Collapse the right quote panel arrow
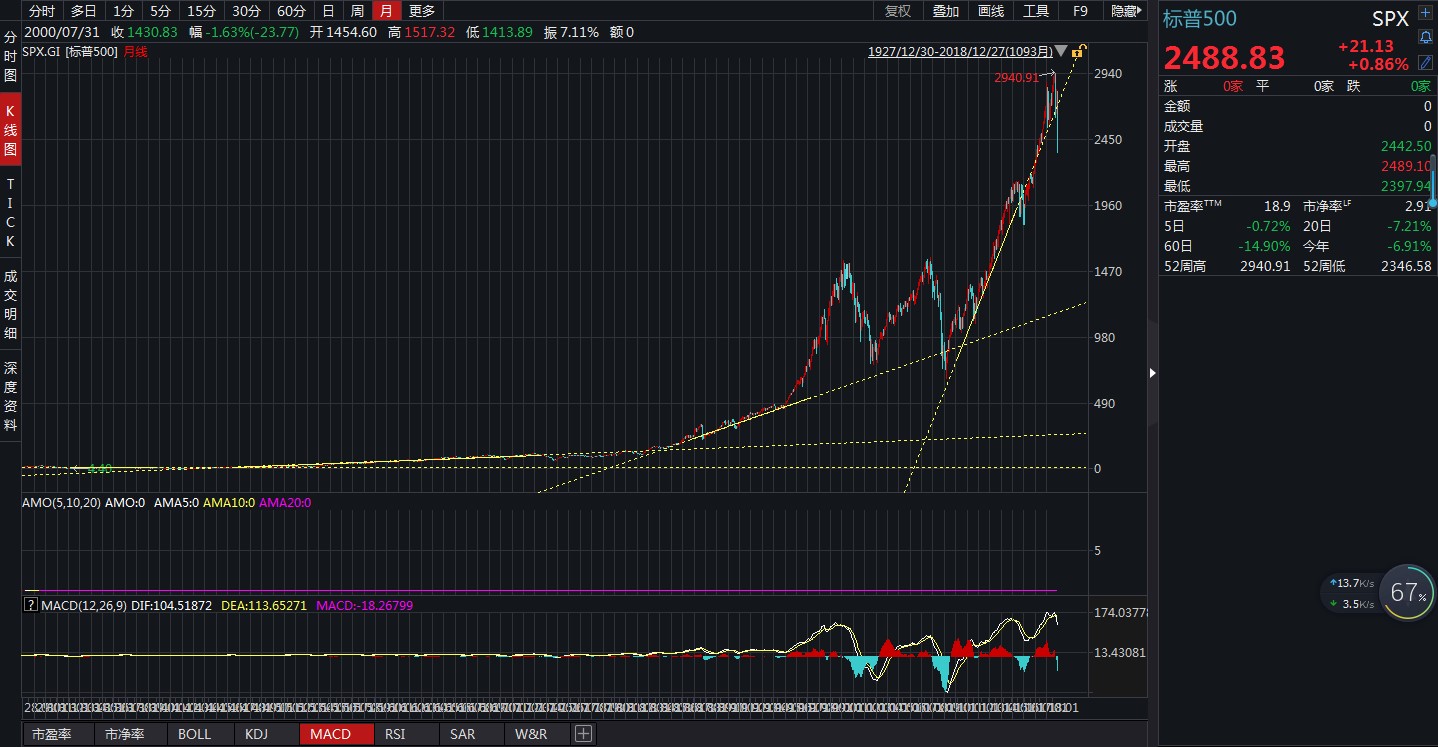The height and width of the screenshot is (747, 1438). (1152, 372)
